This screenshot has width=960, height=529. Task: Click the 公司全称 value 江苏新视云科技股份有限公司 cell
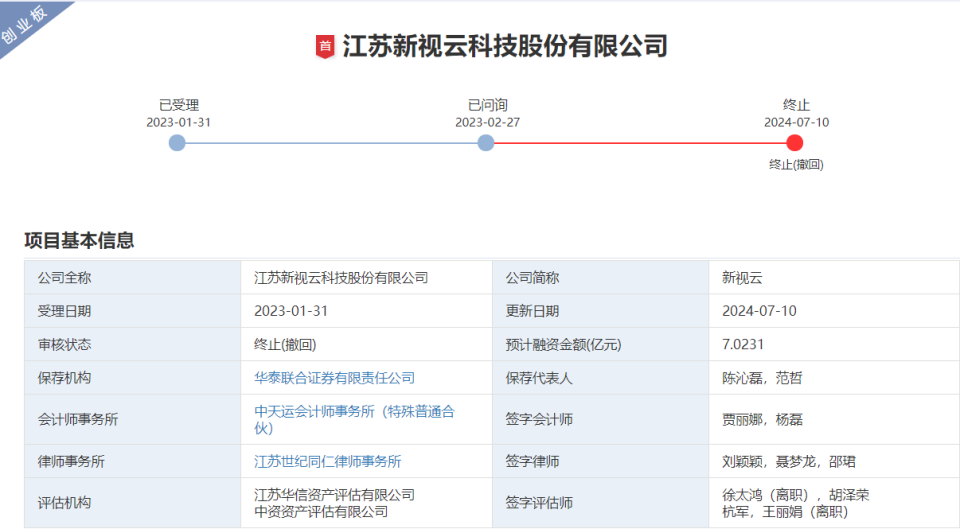coord(367,277)
